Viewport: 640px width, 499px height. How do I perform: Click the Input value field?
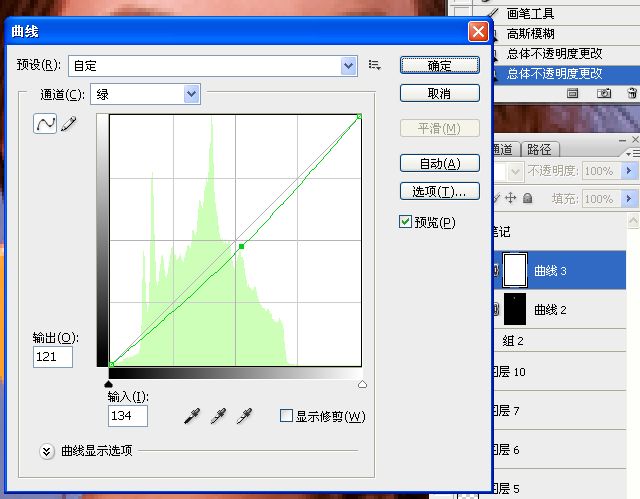(x=128, y=416)
